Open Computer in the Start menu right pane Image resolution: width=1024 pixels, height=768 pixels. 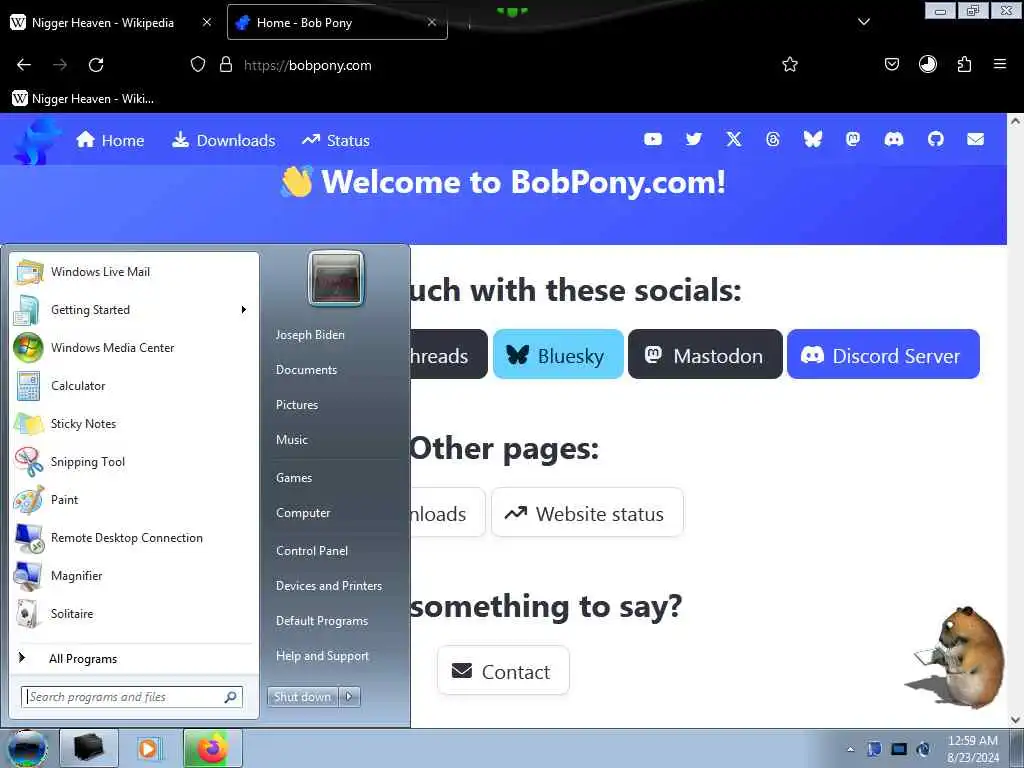302,513
